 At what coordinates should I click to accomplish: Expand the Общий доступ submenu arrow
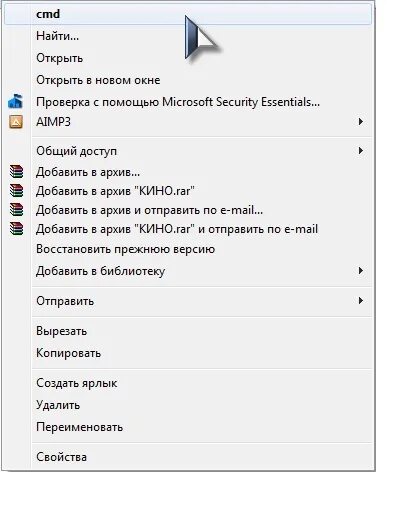click(361, 151)
